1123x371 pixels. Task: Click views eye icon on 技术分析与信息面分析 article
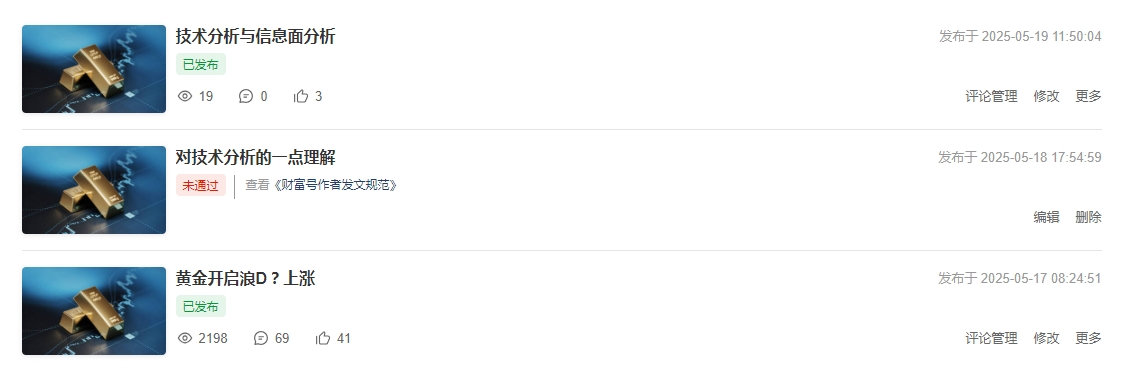click(185, 96)
